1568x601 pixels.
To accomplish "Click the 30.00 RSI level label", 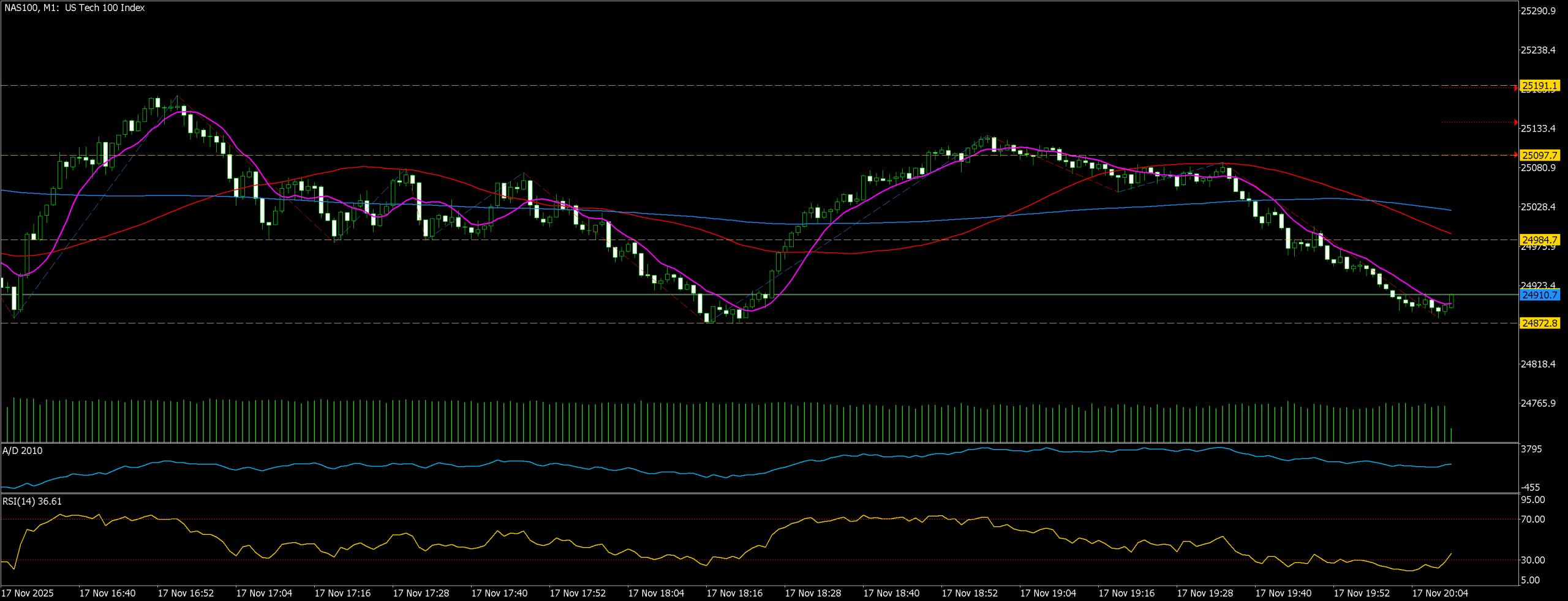I will click(1532, 560).
